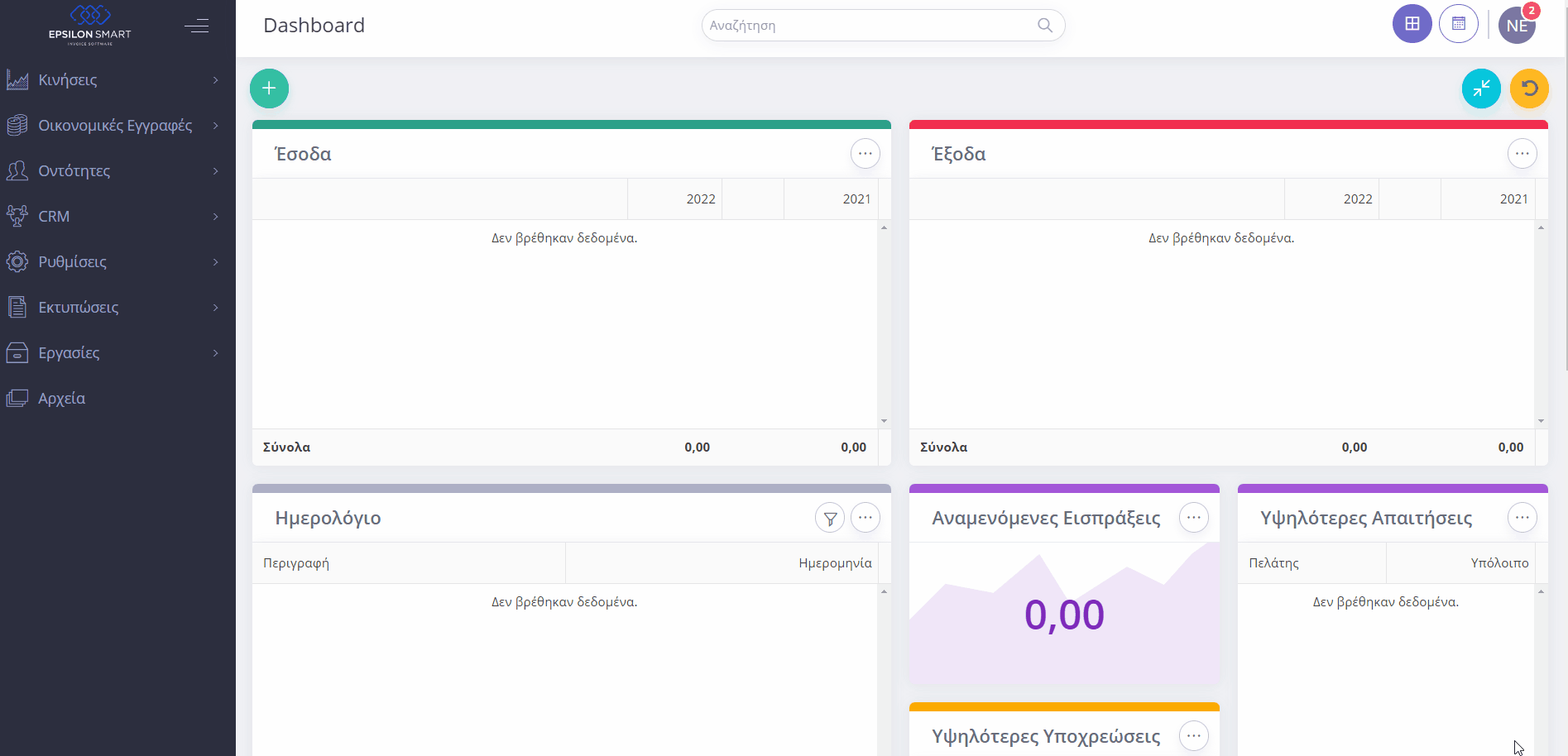Screen dimensions: 1568x756
Task: Click the Ημερολόγιο filter funnel icon
Action: pos(830,518)
